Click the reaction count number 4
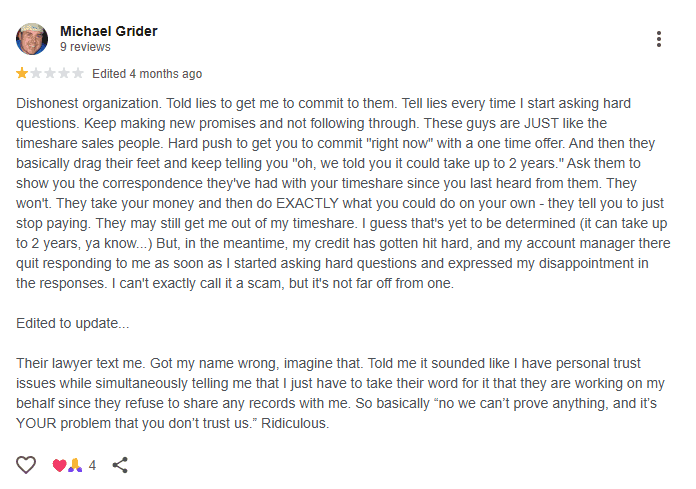Screen dimensions: 696x489 click(92, 465)
